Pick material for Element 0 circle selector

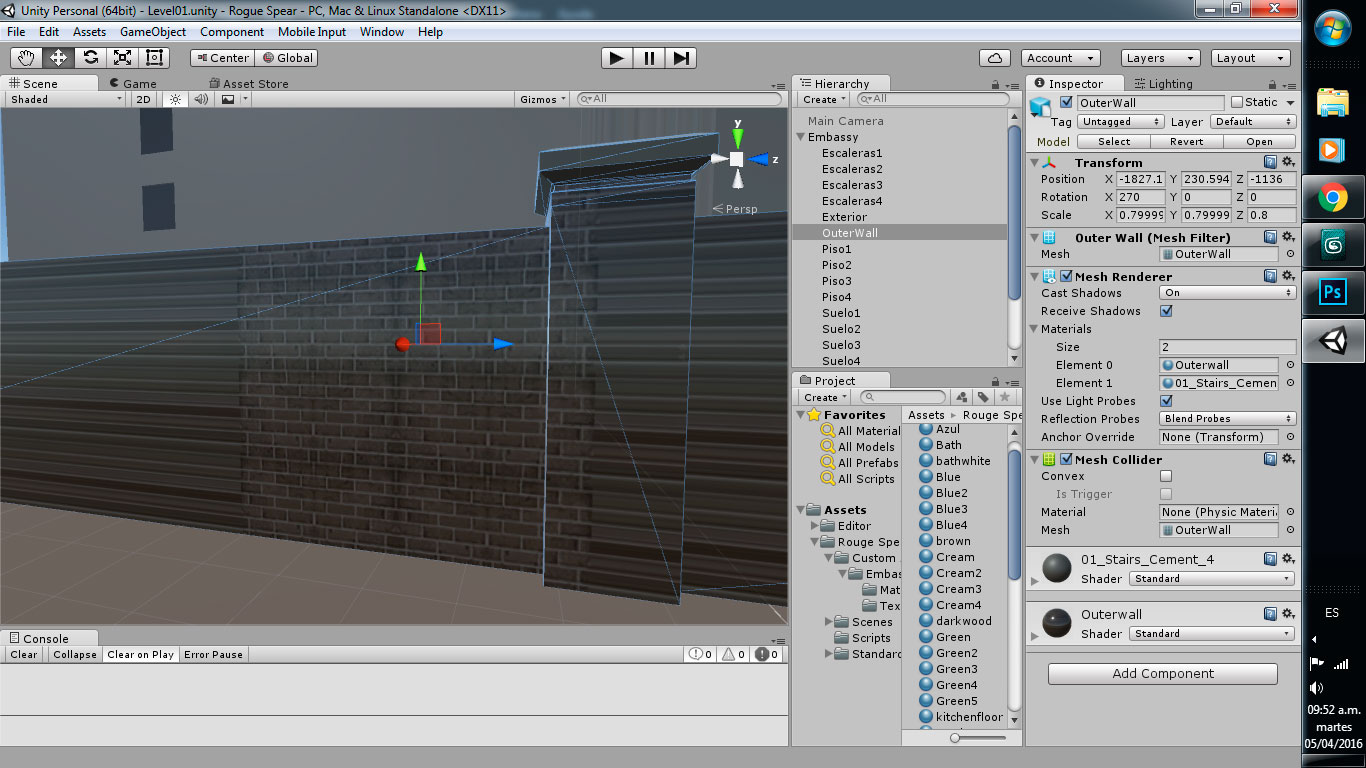click(x=1290, y=365)
